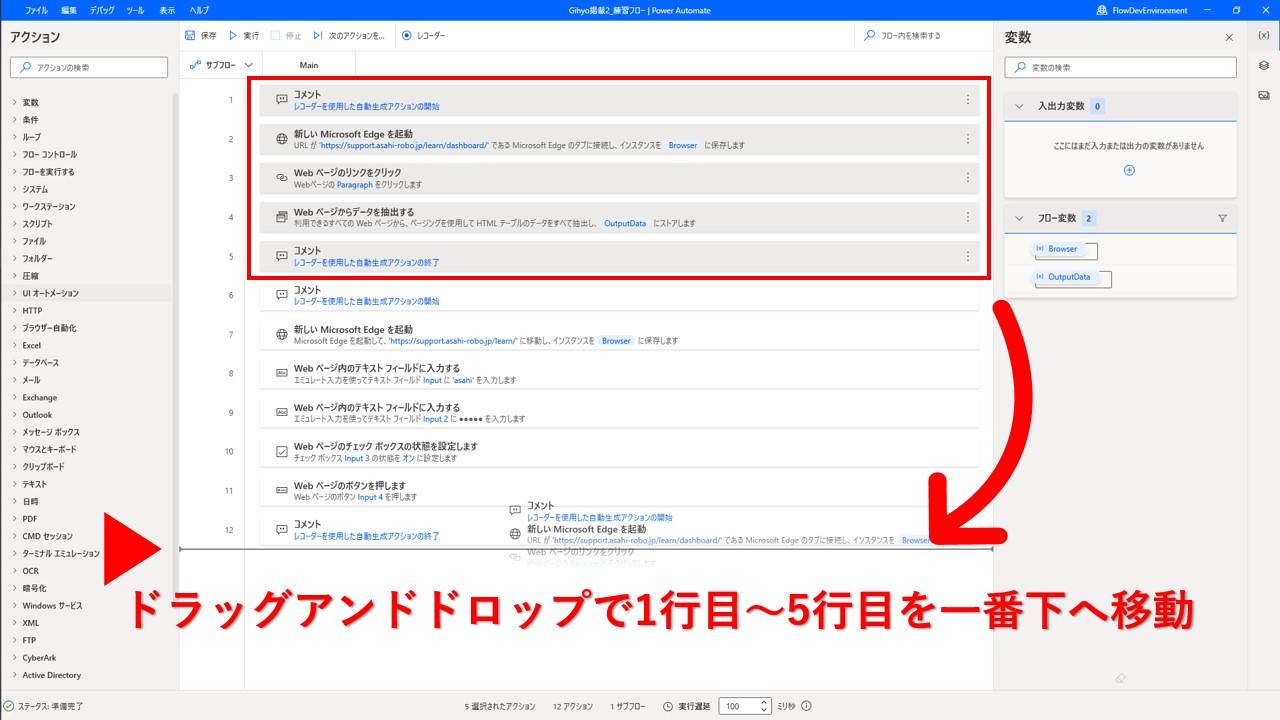The height and width of the screenshot is (720, 1280).
Task: Start the レコーダー recorder
Action: pyautogui.click(x=423, y=35)
